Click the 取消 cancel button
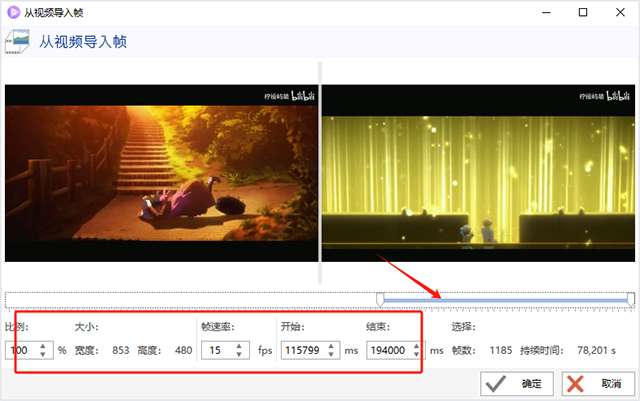Image resolution: width=640 pixels, height=401 pixels. (598, 383)
